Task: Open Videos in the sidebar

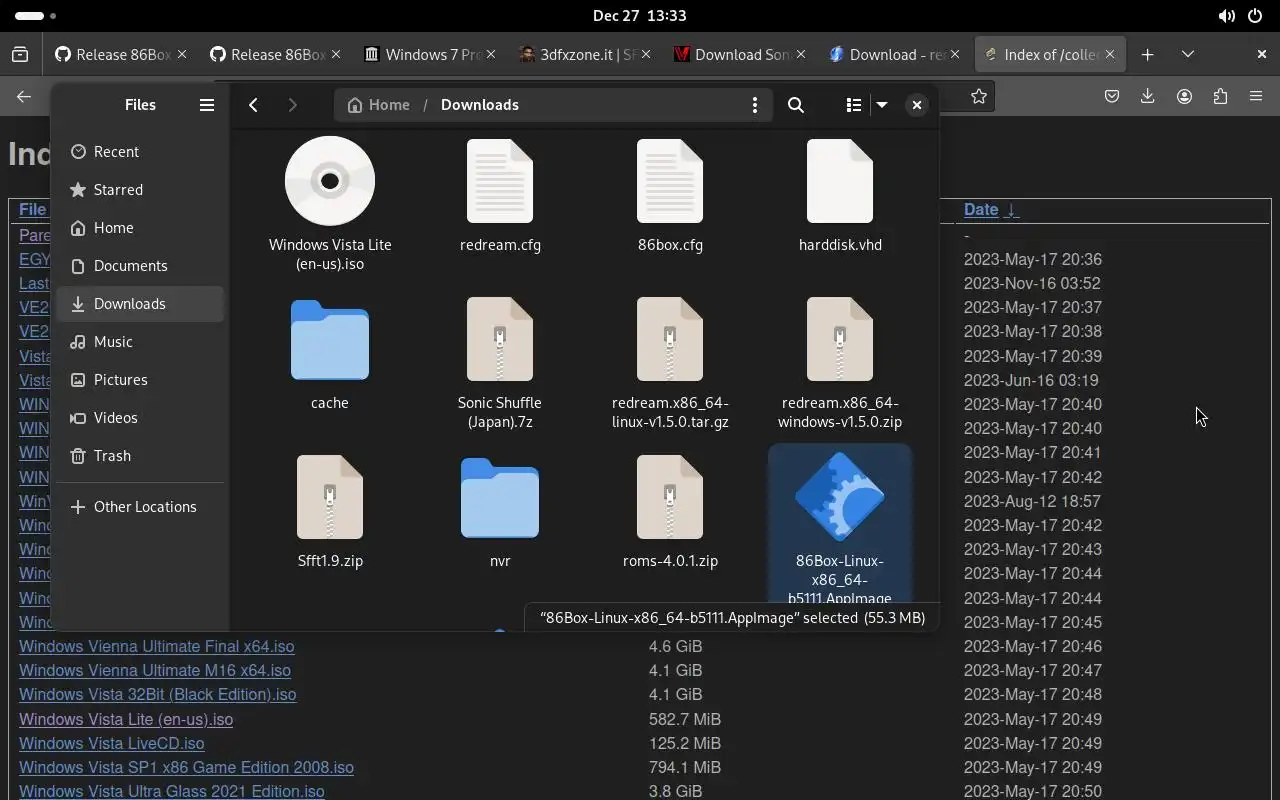Action: [x=140, y=418]
